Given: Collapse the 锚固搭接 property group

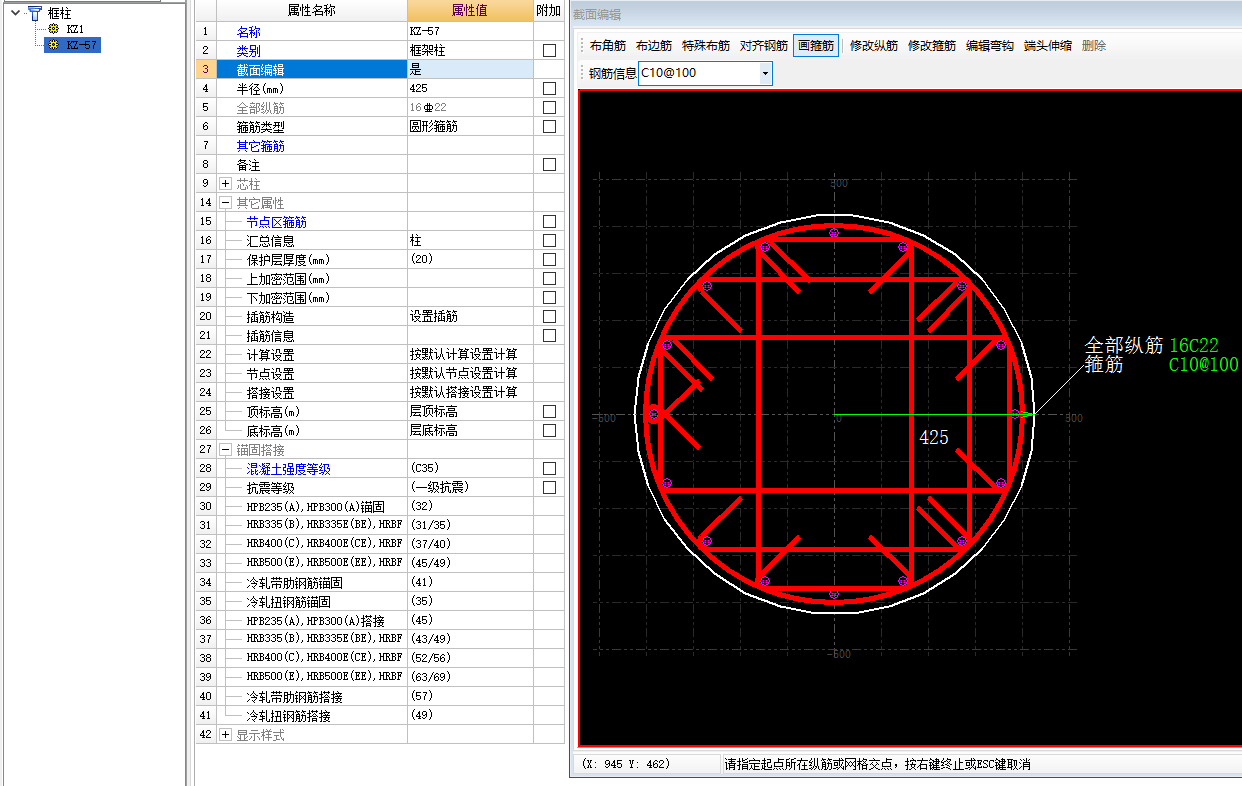Looking at the screenshot, I should [225, 450].
